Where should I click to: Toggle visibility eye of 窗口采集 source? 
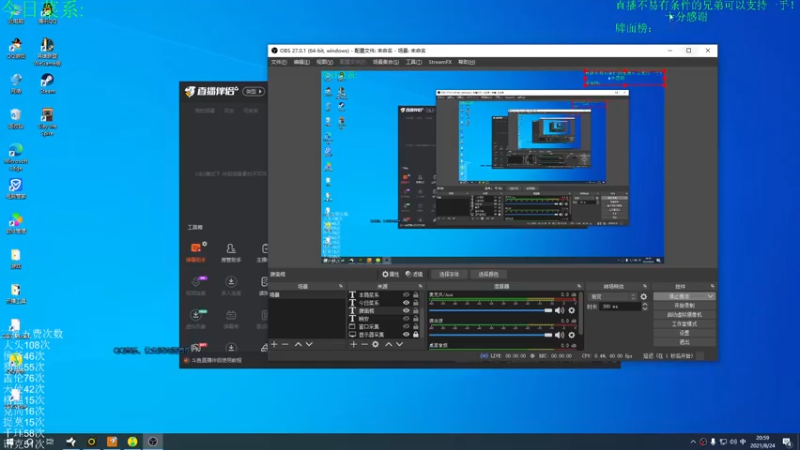click(x=406, y=327)
